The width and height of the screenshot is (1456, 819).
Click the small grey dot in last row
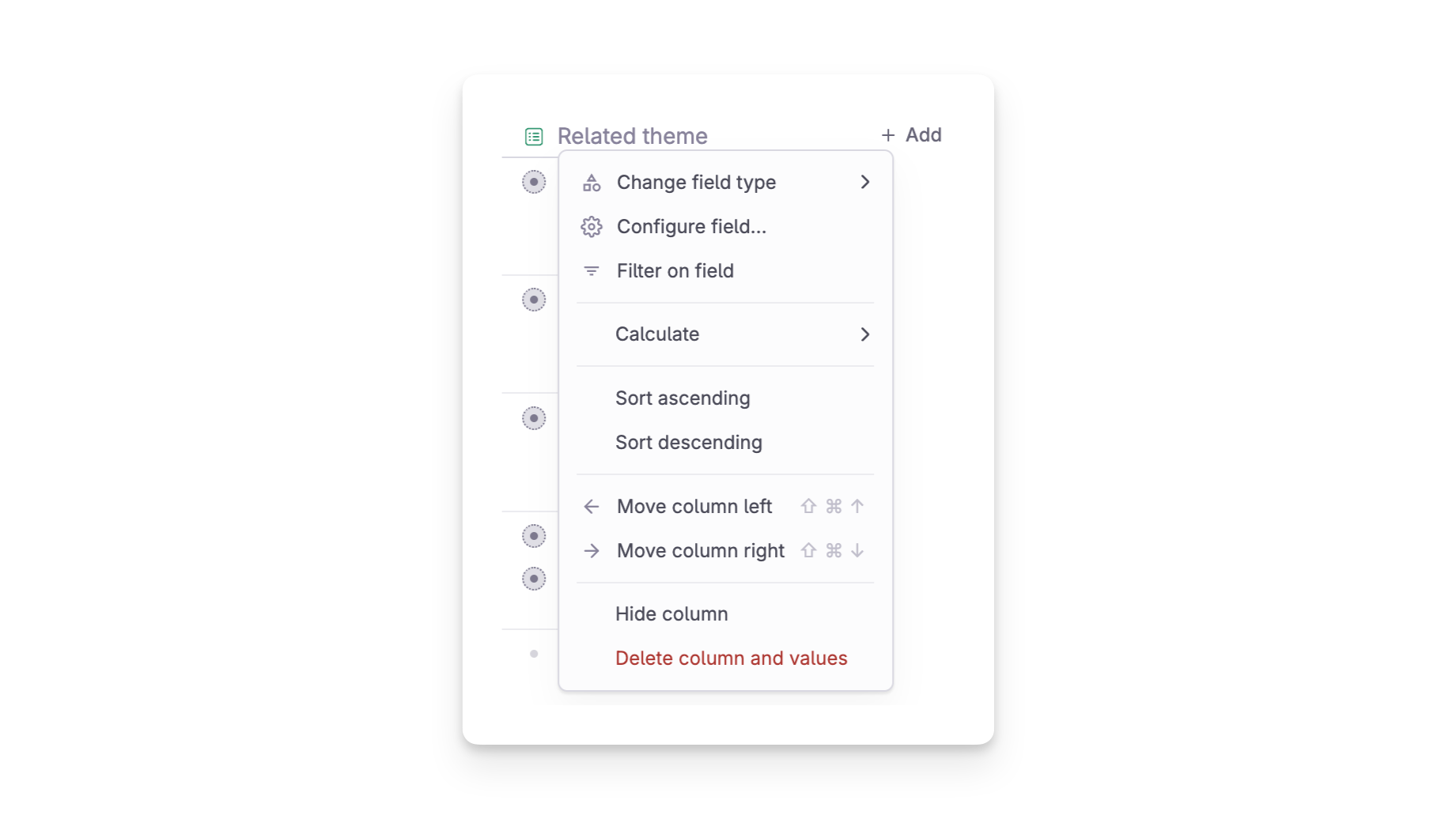click(534, 654)
